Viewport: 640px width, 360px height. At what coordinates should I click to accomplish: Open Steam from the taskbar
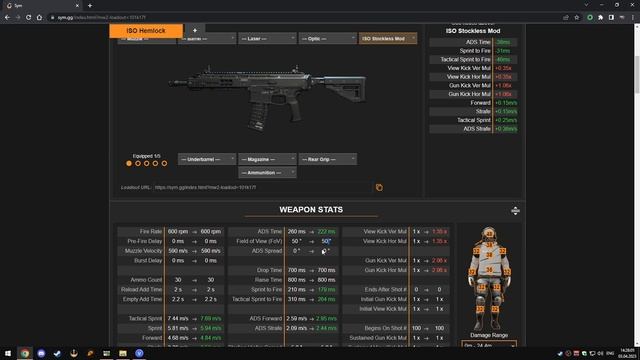[57, 353]
